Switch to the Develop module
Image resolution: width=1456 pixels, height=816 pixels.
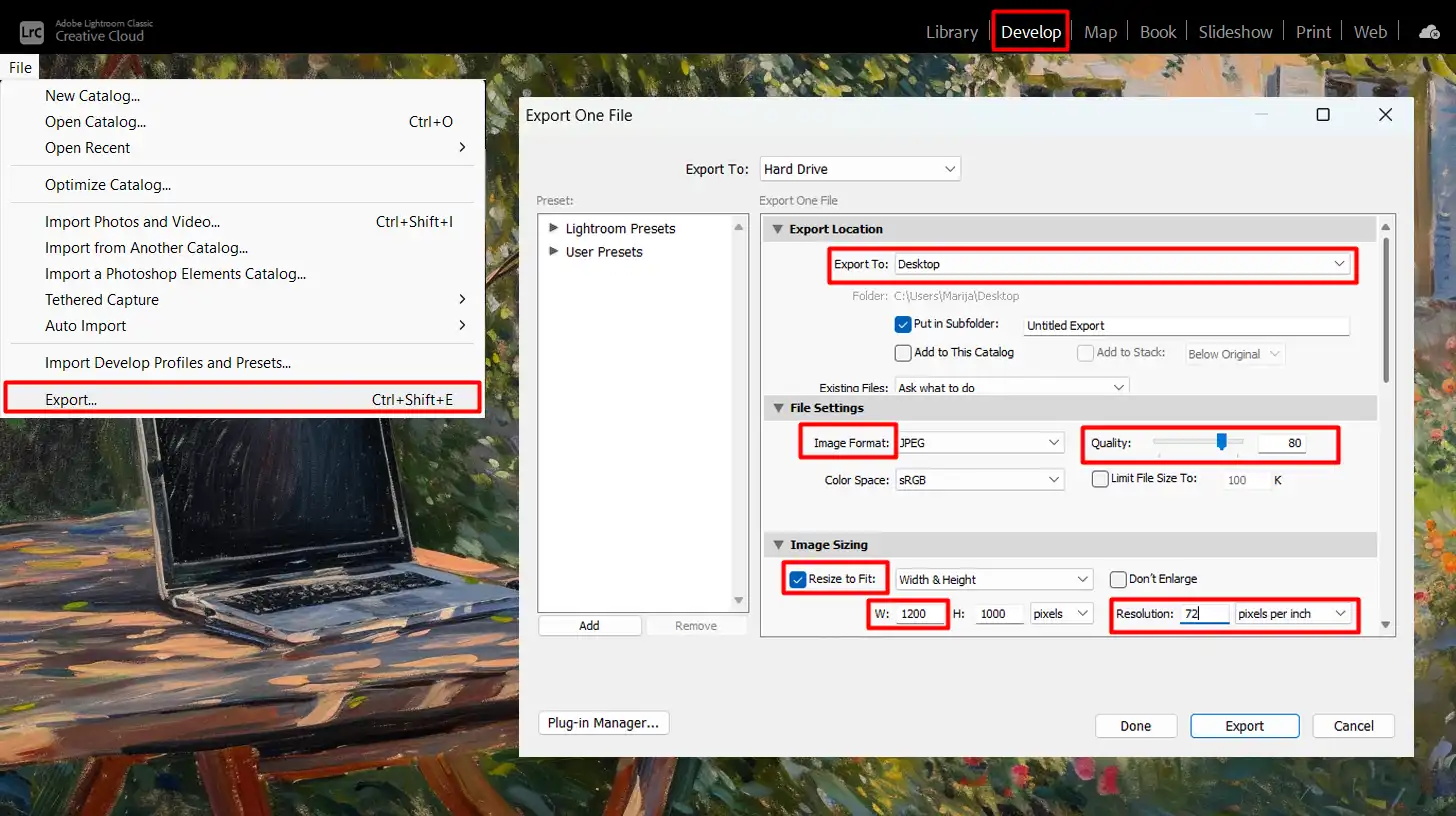(x=1031, y=32)
